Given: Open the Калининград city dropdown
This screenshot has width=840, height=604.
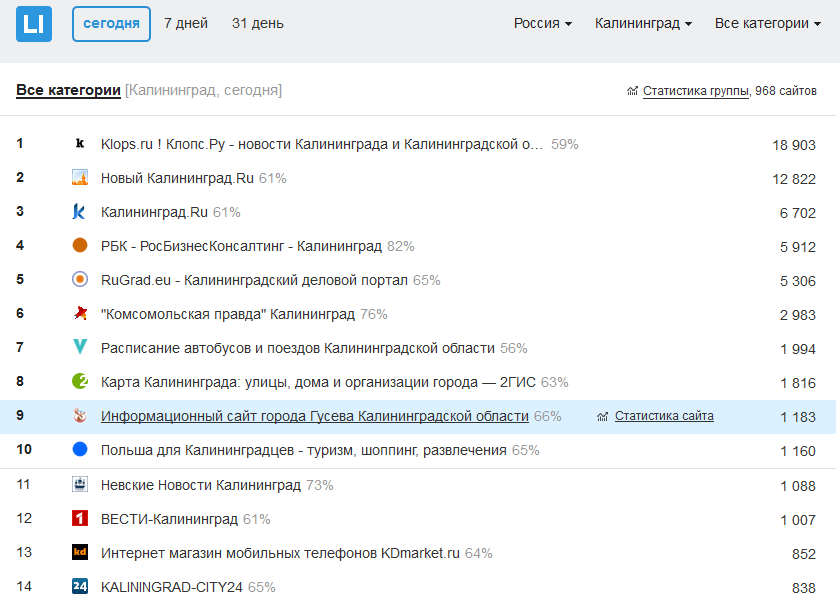Looking at the screenshot, I should point(643,24).
